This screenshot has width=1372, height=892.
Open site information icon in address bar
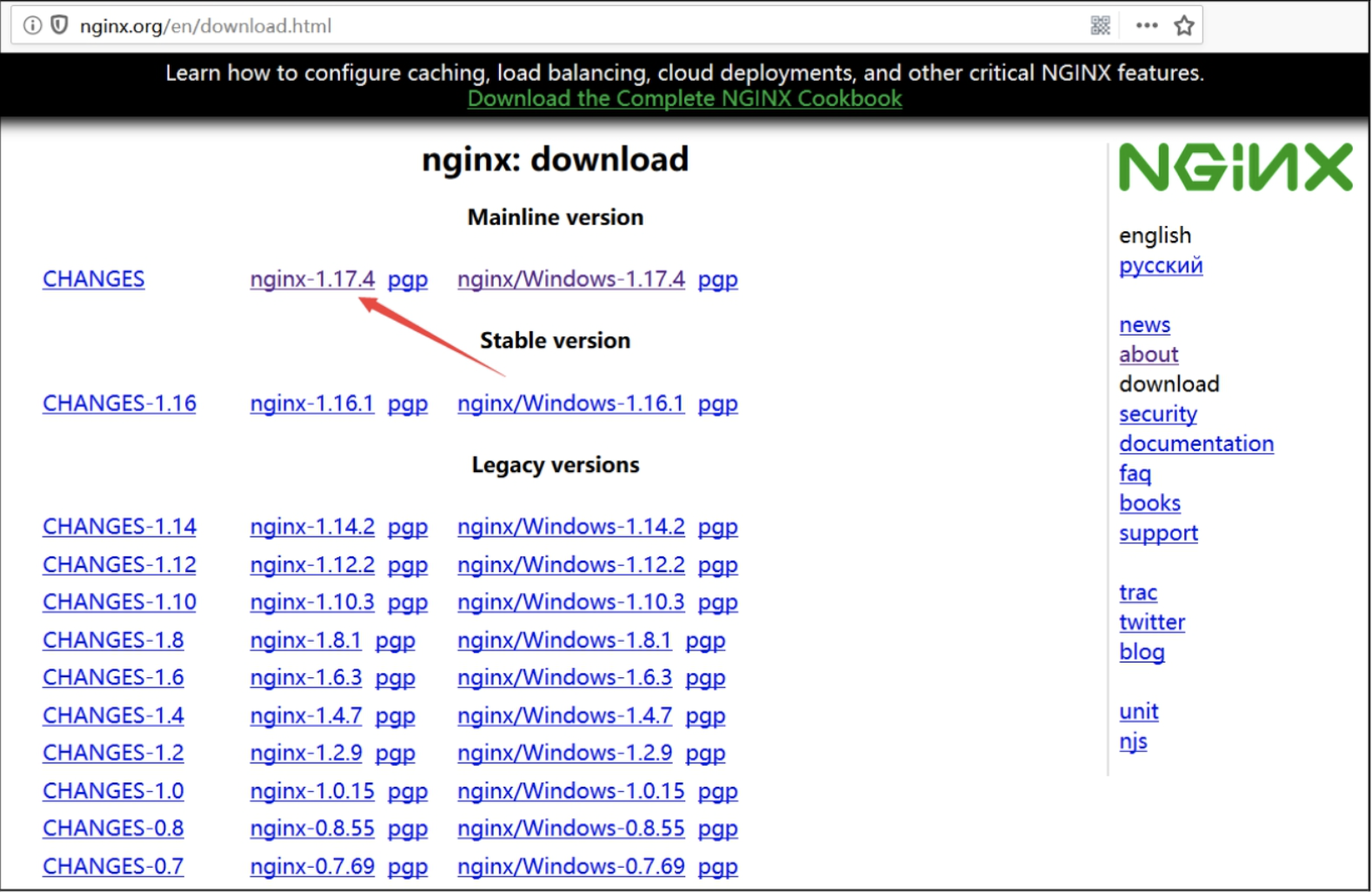point(32,25)
